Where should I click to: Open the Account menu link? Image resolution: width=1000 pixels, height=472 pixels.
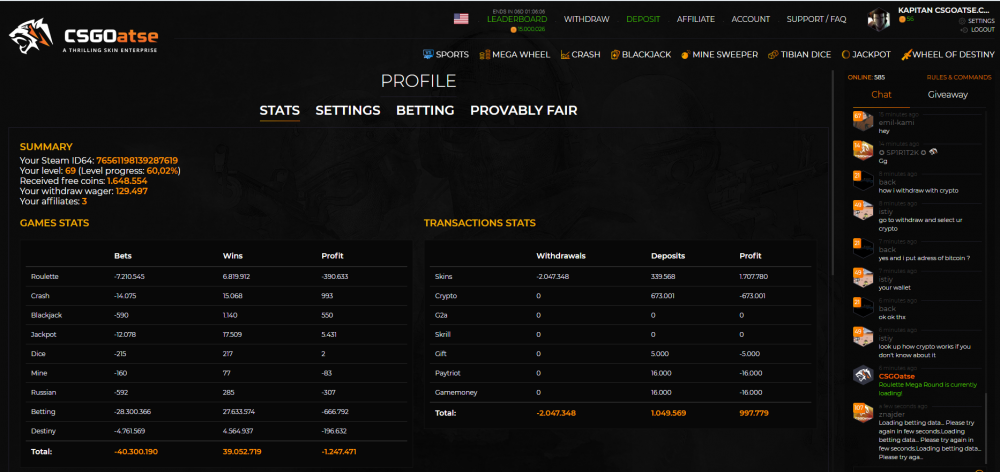(751, 19)
